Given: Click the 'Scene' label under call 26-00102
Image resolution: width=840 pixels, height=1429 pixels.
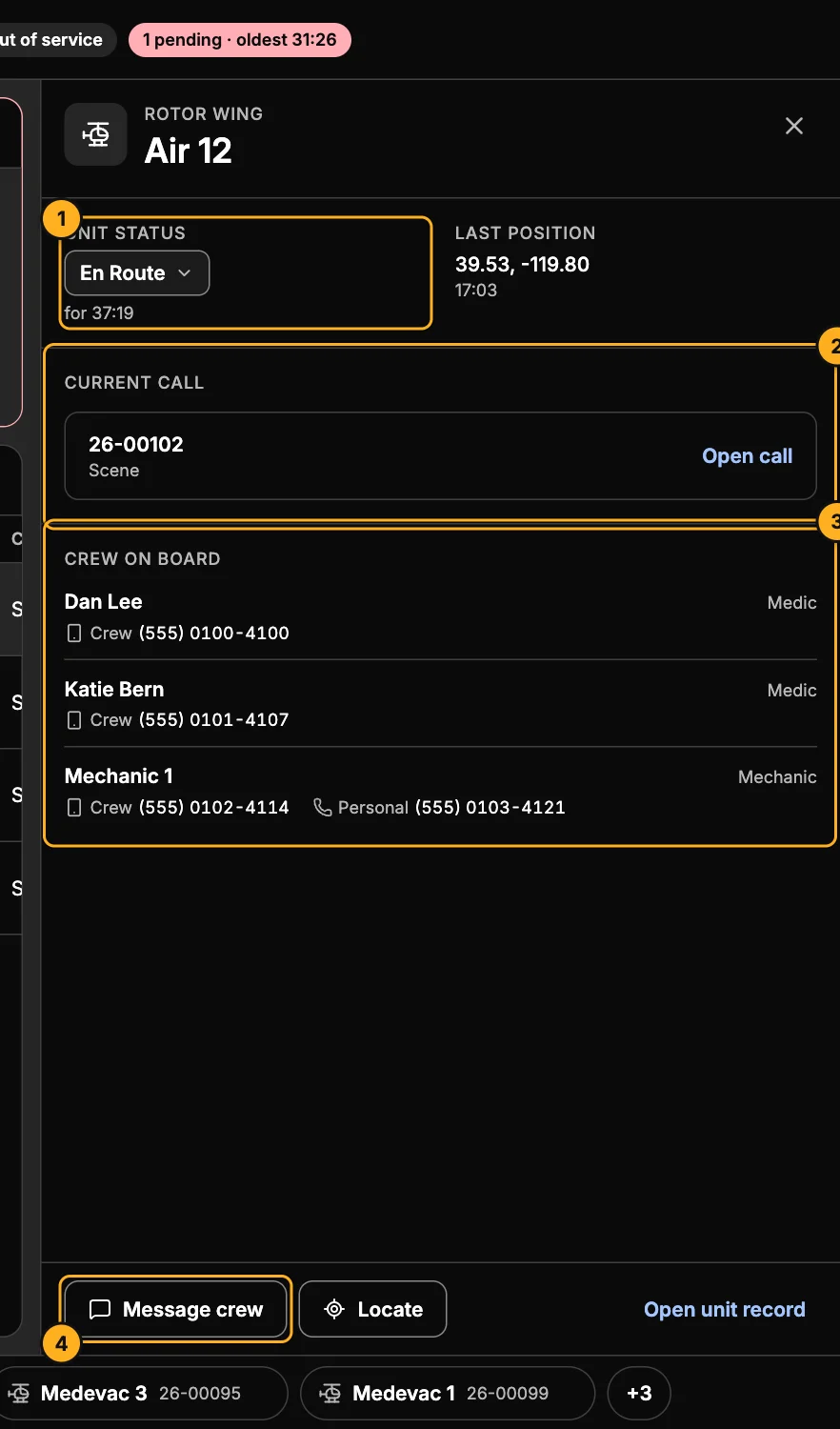Looking at the screenshot, I should tap(114, 471).
